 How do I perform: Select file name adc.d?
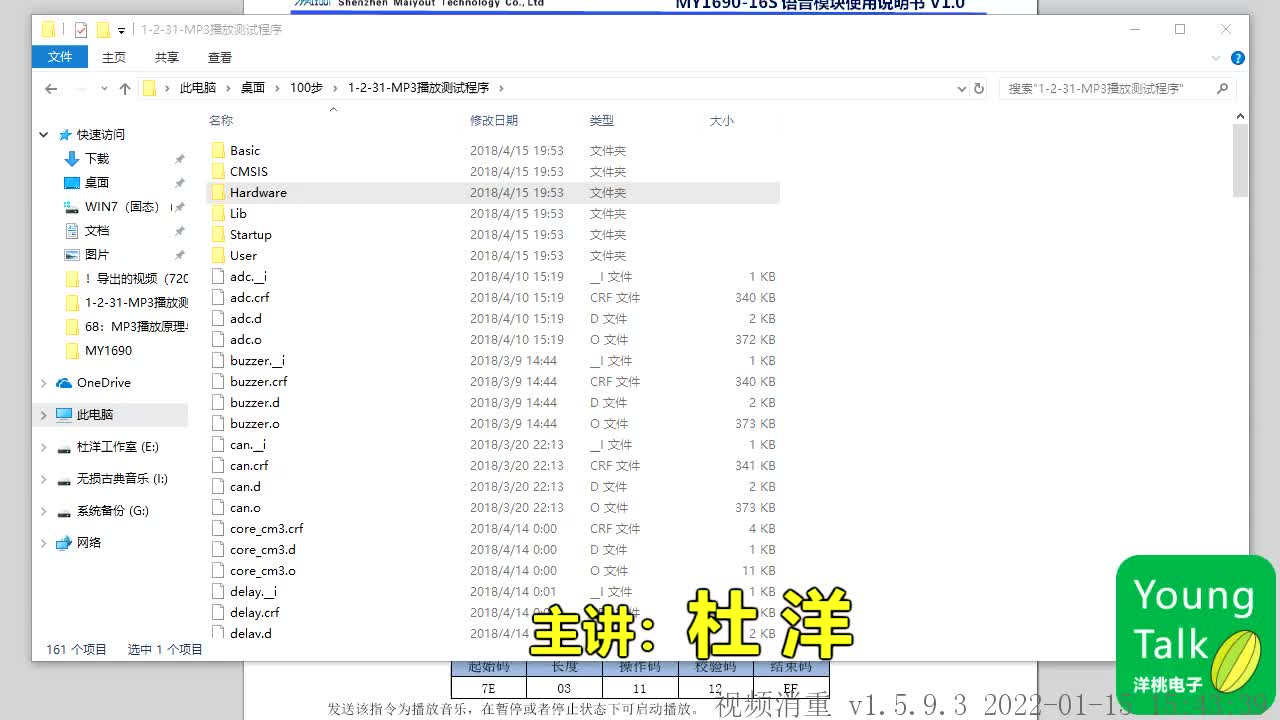tap(246, 318)
